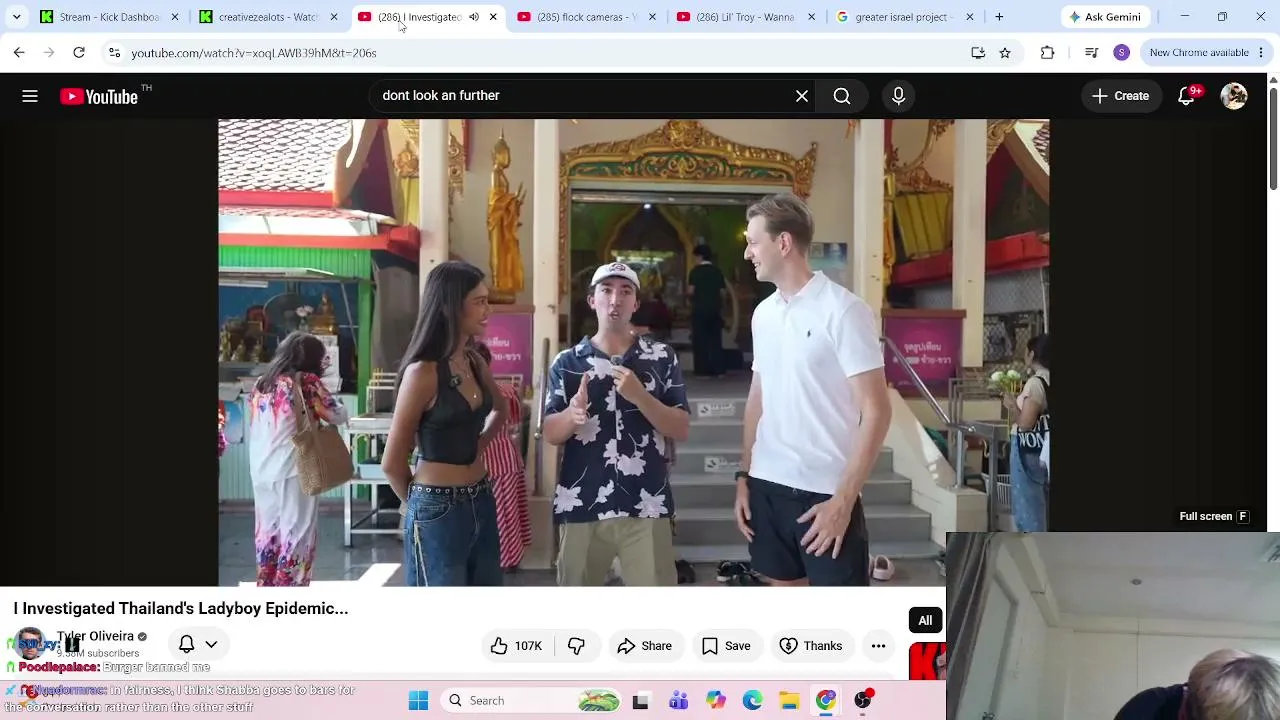Open subscription notification bell dropdown
Image resolution: width=1280 pixels, height=720 pixels.
click(x=198, y=644)
